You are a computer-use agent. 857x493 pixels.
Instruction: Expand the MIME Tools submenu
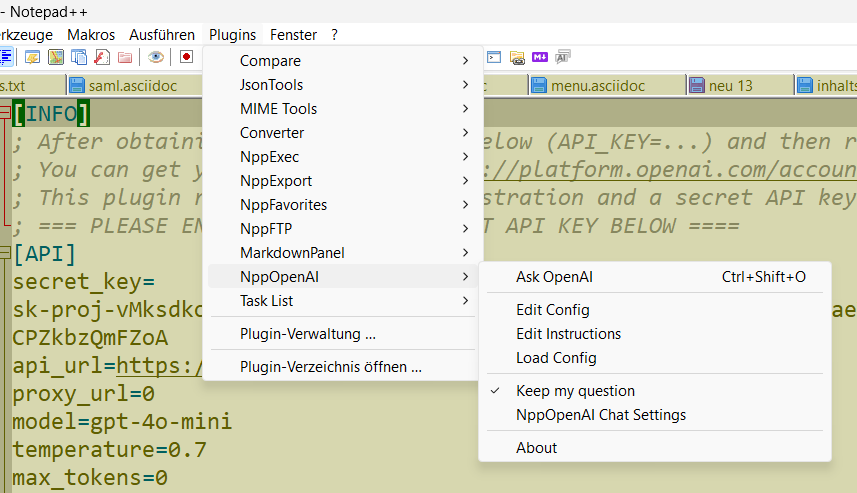(343, 109)
